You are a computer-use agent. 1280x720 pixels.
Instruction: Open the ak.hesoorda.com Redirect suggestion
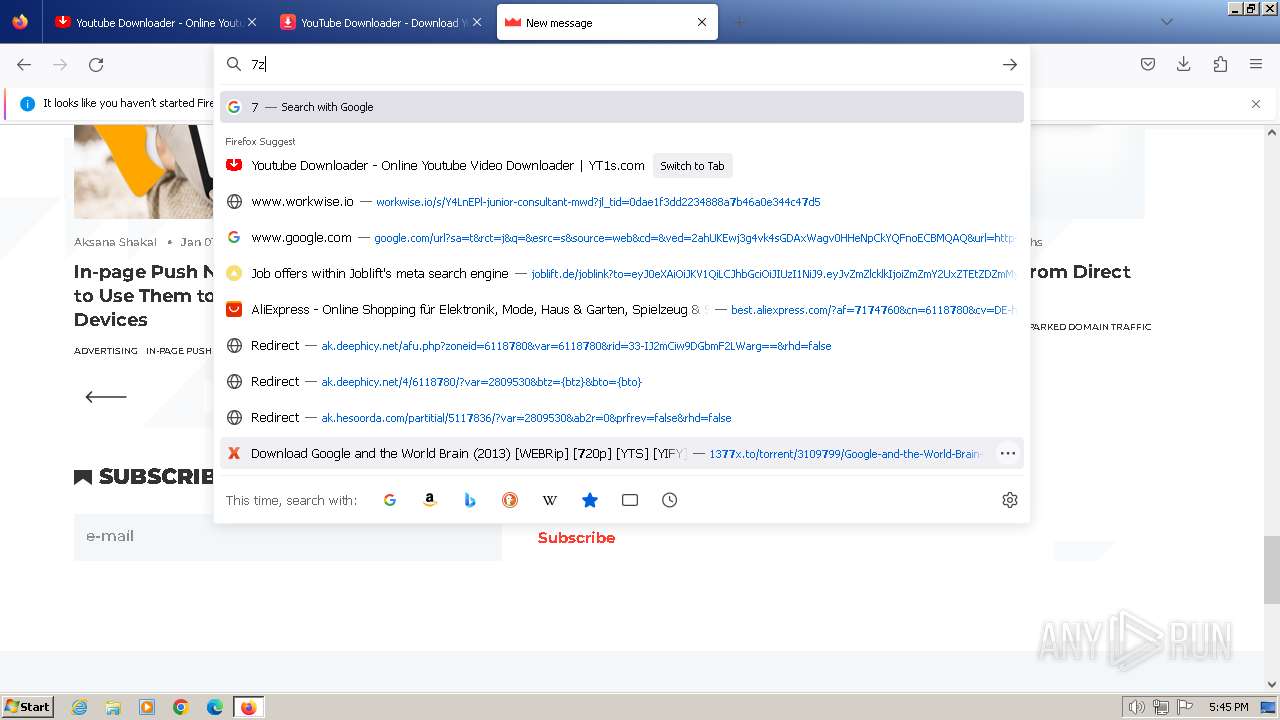[622, 418]
